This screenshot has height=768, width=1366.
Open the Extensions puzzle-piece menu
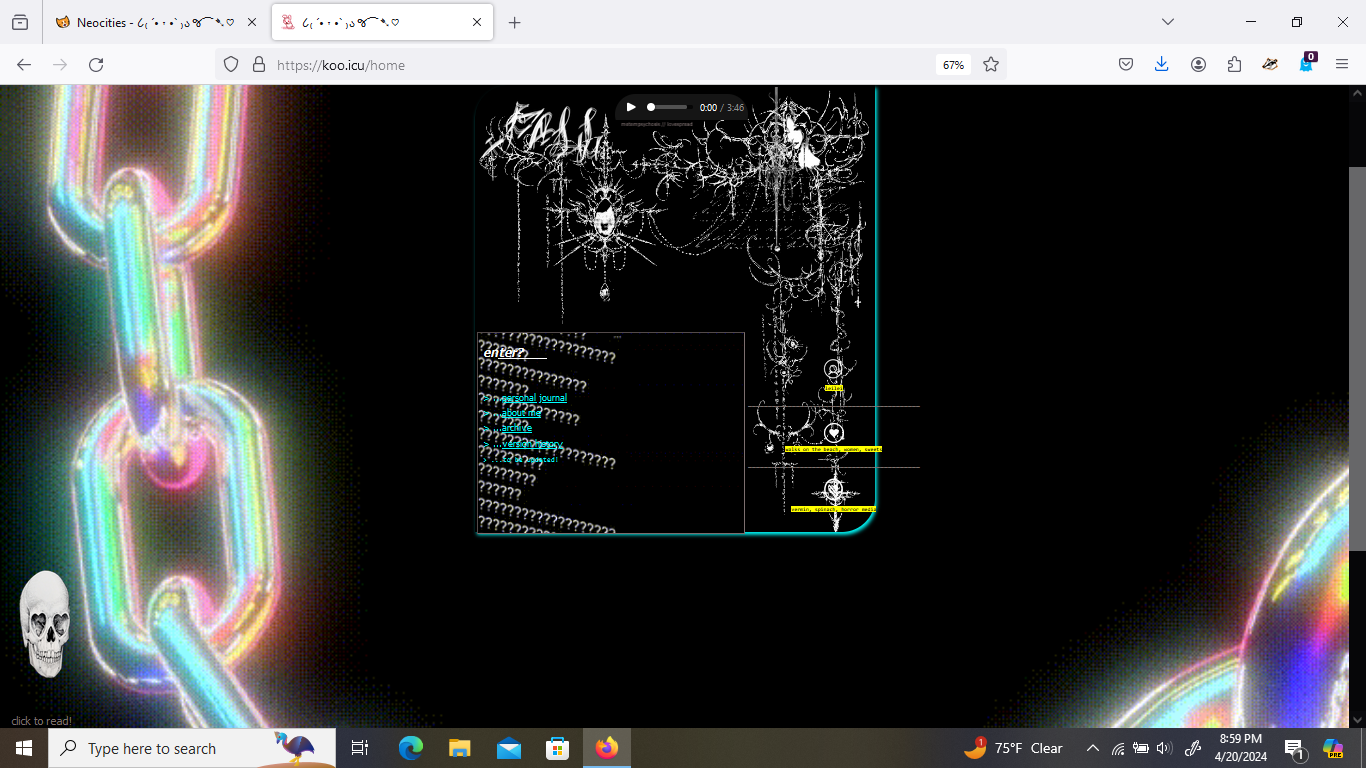tap(1234, 64)
